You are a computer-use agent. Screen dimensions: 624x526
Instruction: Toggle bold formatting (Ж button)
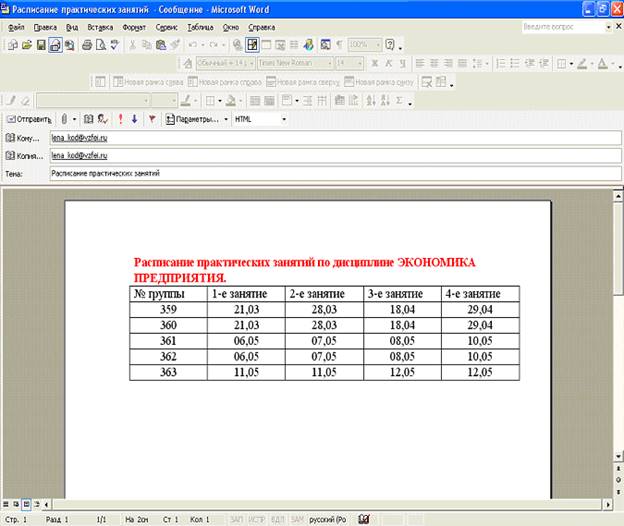coord(374,63)
